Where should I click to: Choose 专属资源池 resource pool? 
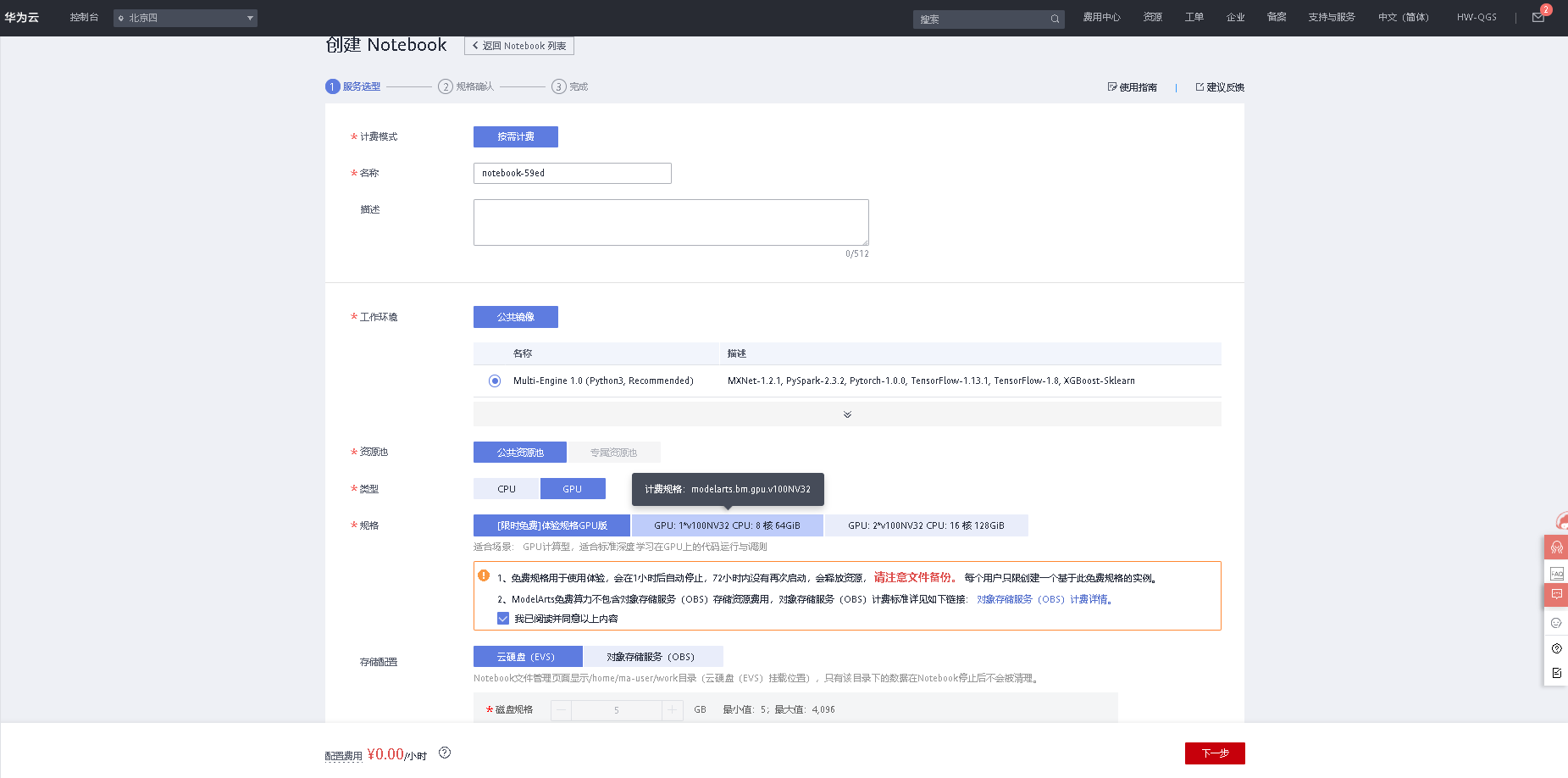[x=613, y=453]
